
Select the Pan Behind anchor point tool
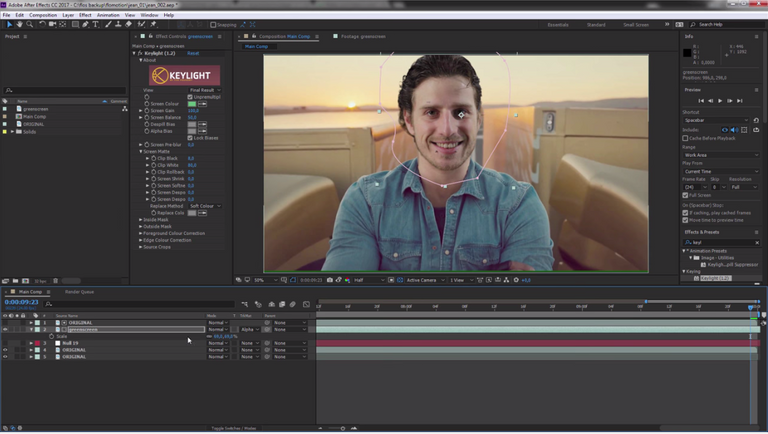pyautogui.click(x=63, y=24)
